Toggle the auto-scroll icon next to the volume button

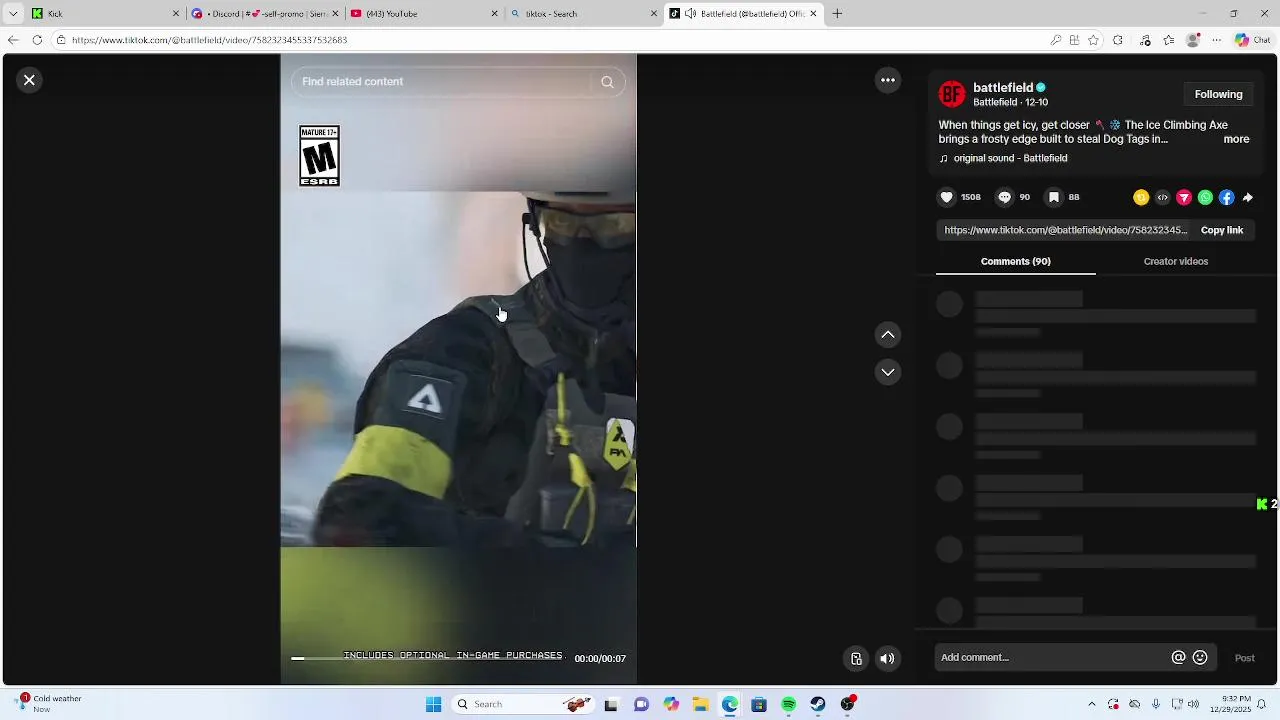[856, 658]
